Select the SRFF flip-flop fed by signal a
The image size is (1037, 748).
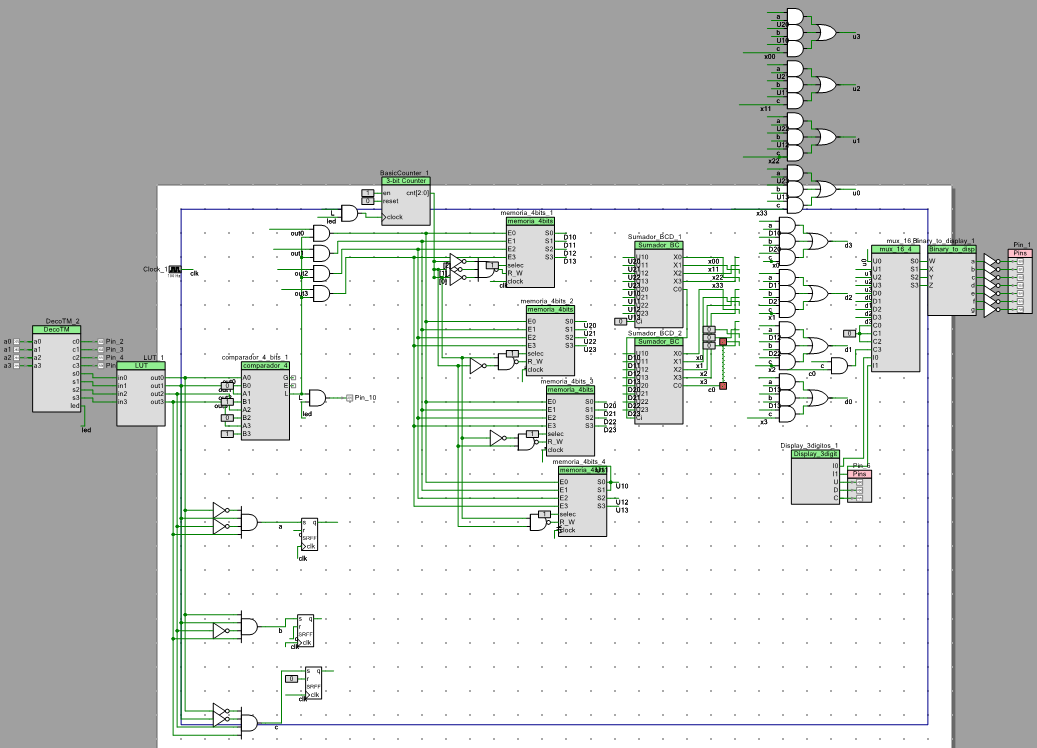pos(309,534)
